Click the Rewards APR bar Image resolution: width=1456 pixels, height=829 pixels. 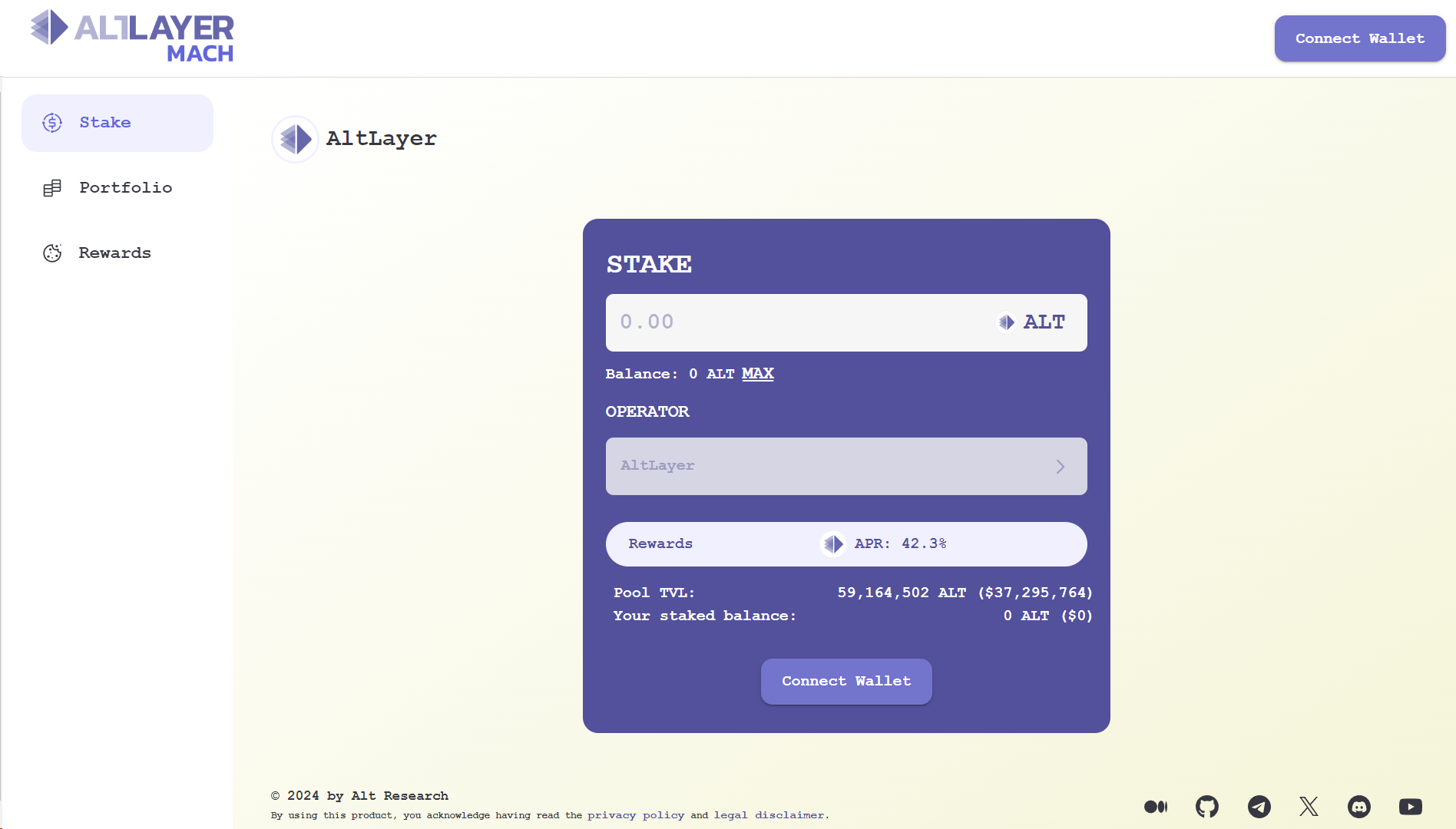tap(846, 544)
